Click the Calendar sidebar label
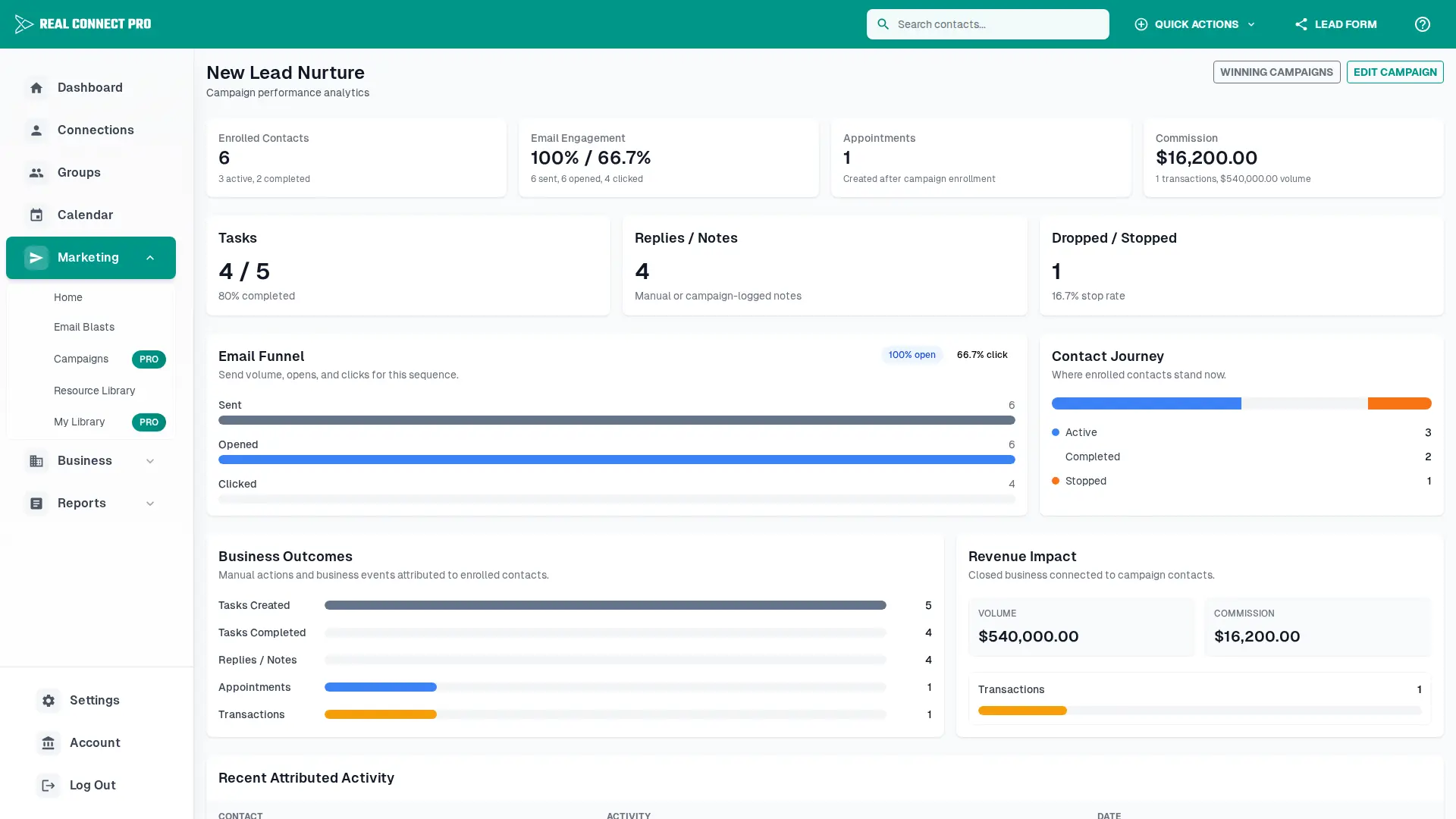 (x=85, y=215)
